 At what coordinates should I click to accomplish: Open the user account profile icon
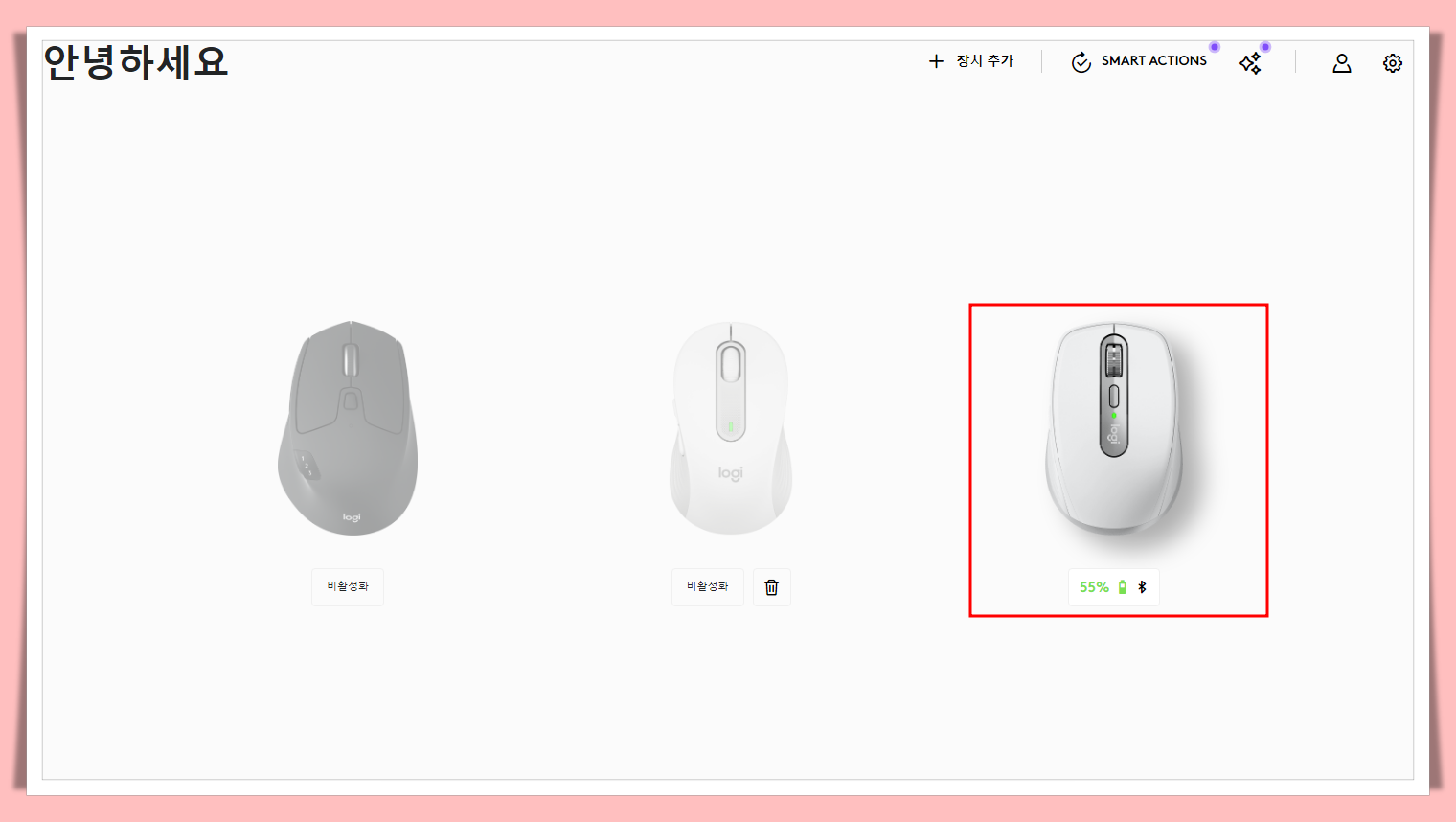[x=1342, y=63]
